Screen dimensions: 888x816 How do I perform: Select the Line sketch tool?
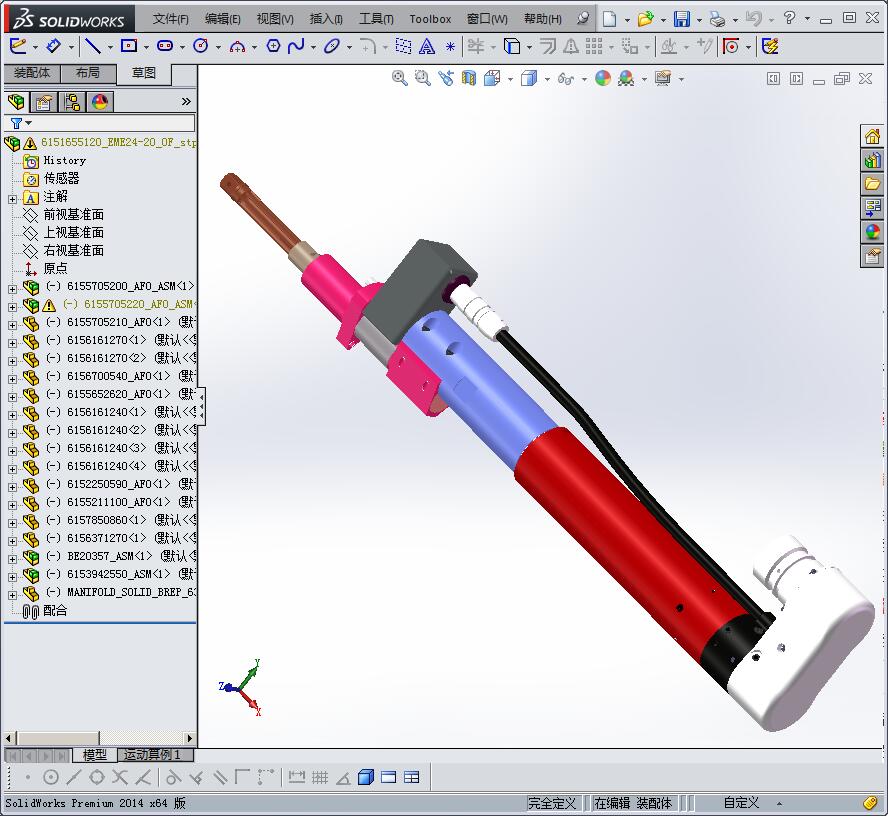coord(92,46)
